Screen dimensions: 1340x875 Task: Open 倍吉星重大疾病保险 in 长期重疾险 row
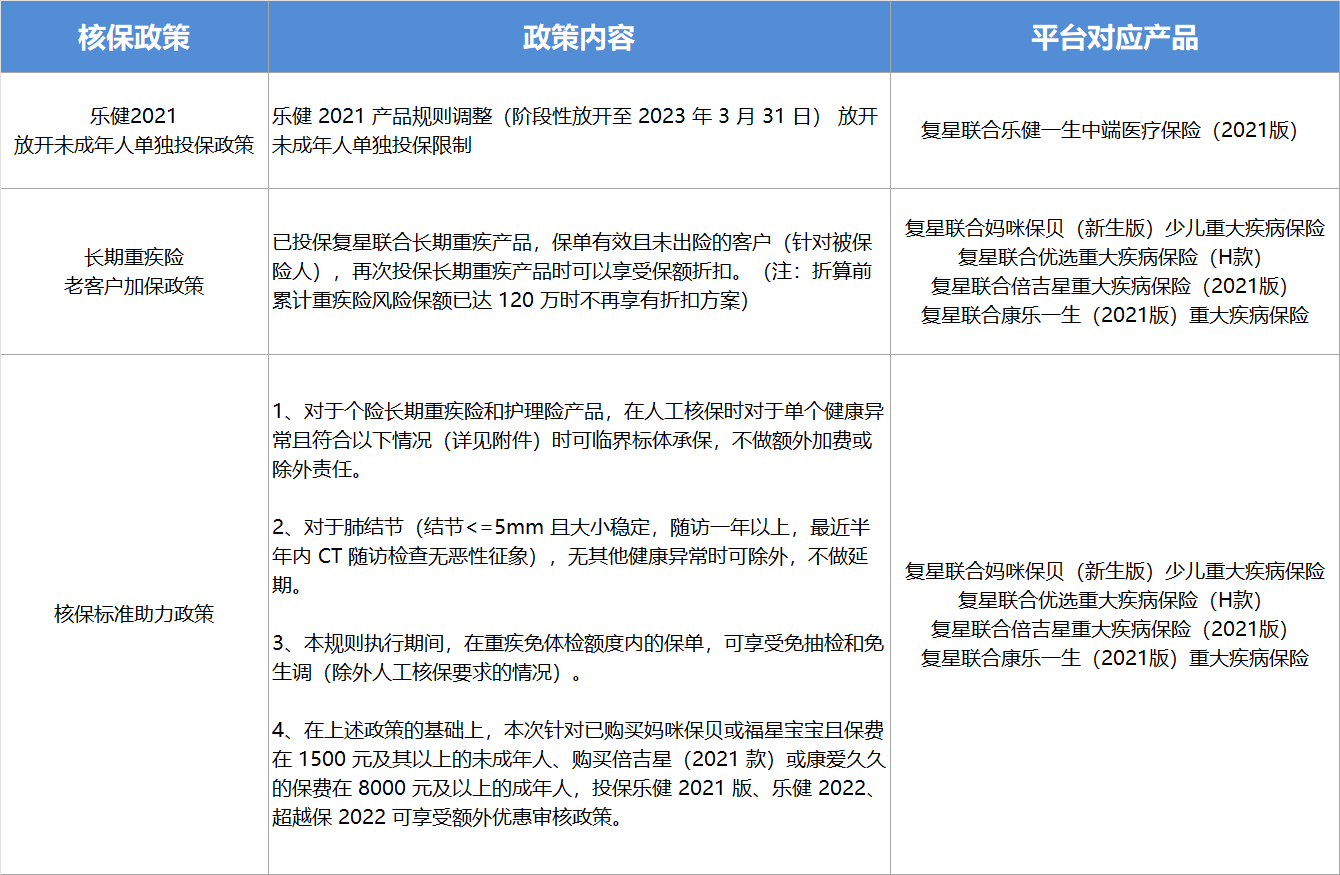[1114, 286]
